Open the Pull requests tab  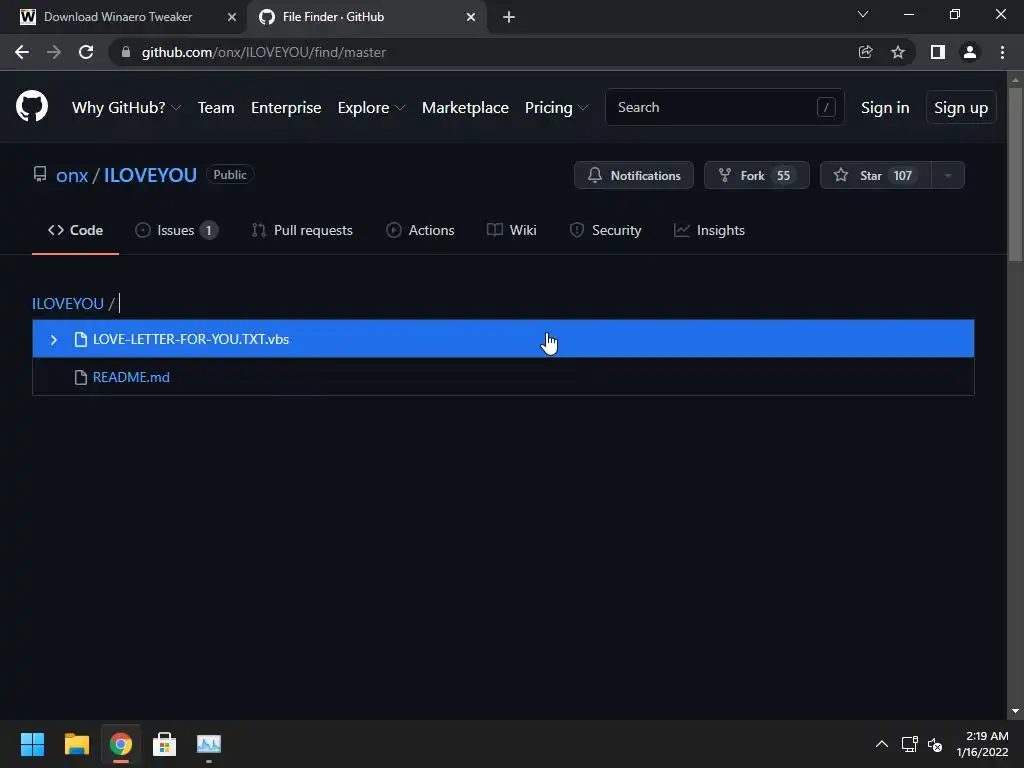coord(302,231)
